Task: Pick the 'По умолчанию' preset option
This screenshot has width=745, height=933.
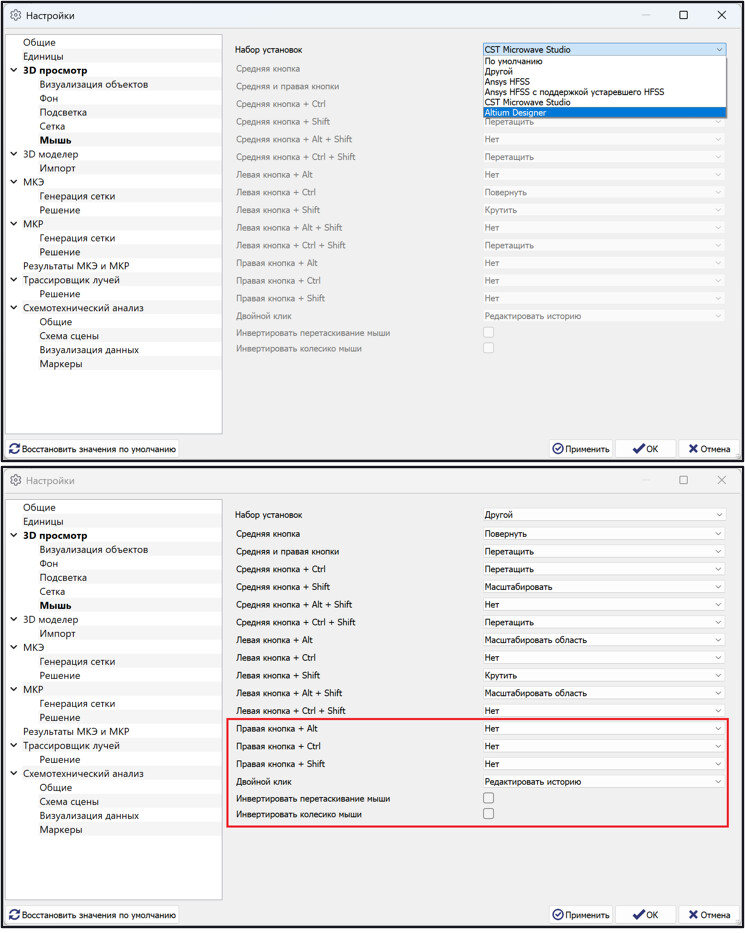Action: 513,61
